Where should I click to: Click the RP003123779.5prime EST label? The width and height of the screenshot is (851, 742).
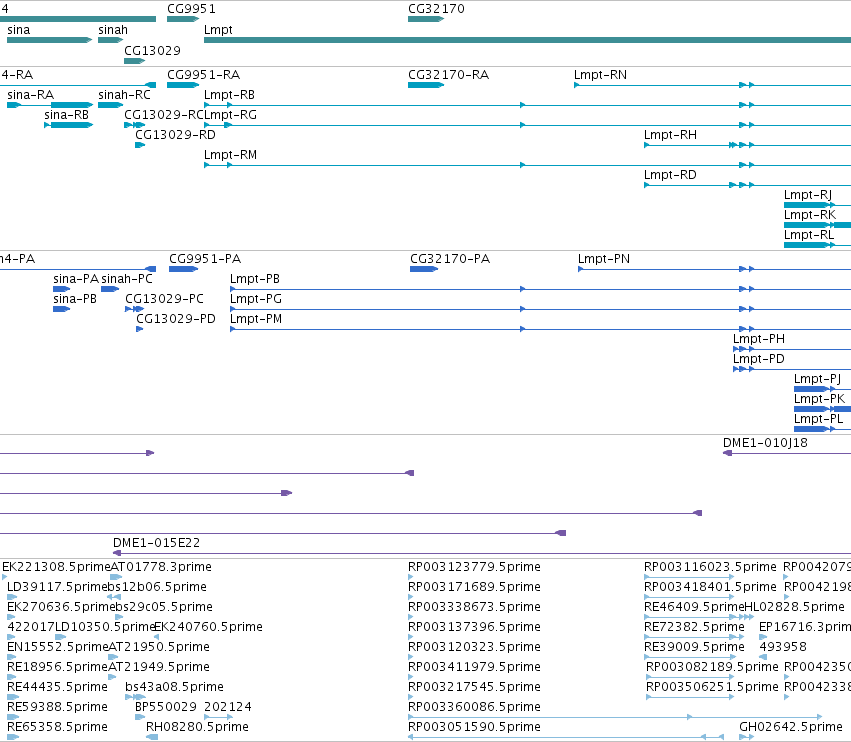click(474, 567)
